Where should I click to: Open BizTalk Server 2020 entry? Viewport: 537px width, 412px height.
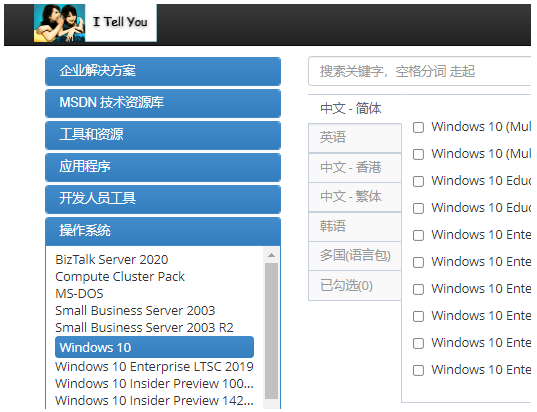click(112, 260)
